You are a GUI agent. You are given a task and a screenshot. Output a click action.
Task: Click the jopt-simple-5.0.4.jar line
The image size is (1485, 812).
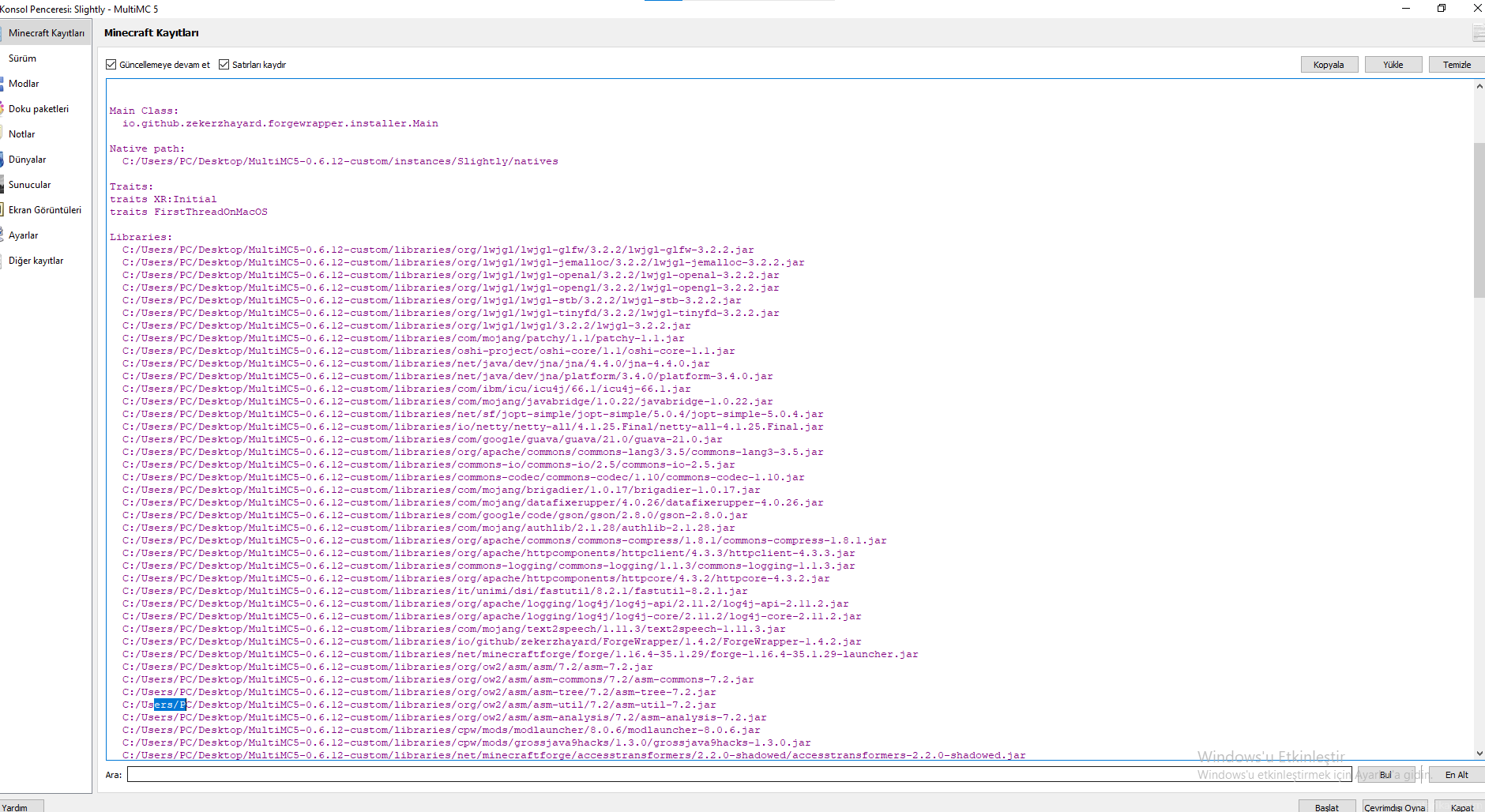pyautogui.click(x=472, y=414)
